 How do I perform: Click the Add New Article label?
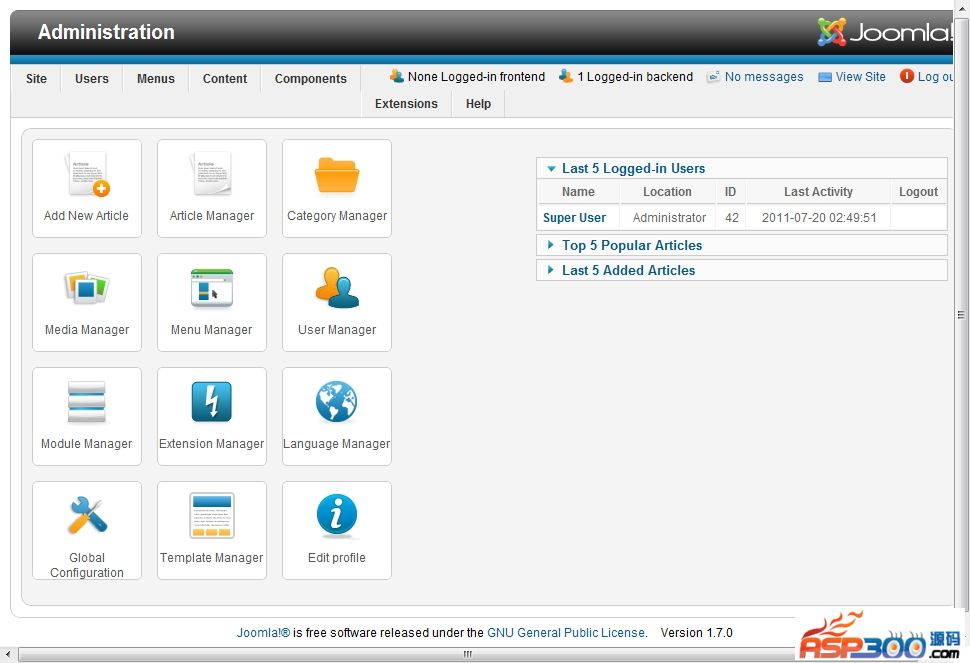point(86,216)
